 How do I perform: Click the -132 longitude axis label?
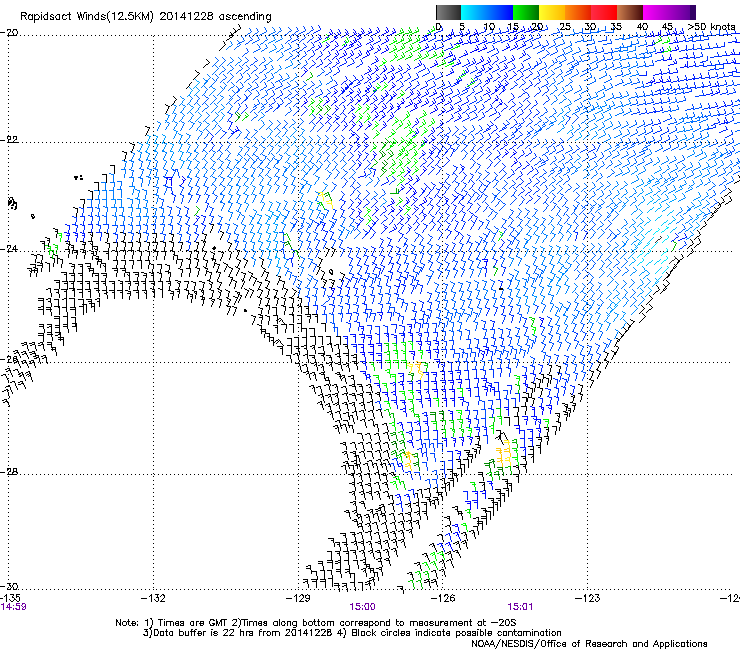(x=153, y=598)
